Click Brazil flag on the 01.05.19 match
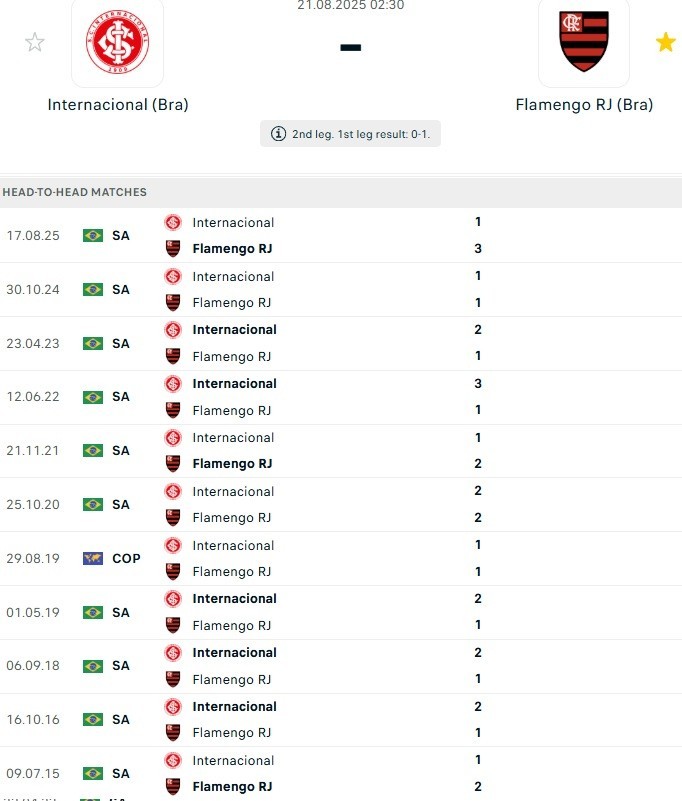 pyautogui.click(x=93, y=612)
